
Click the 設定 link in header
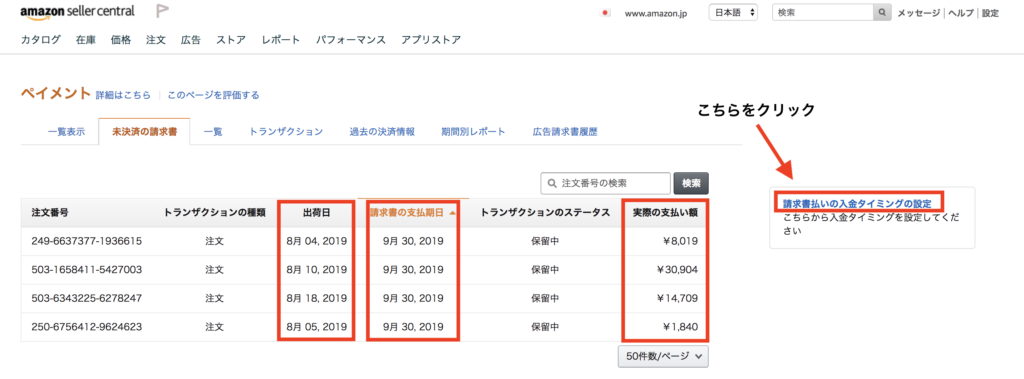click(x=990, y=13)
